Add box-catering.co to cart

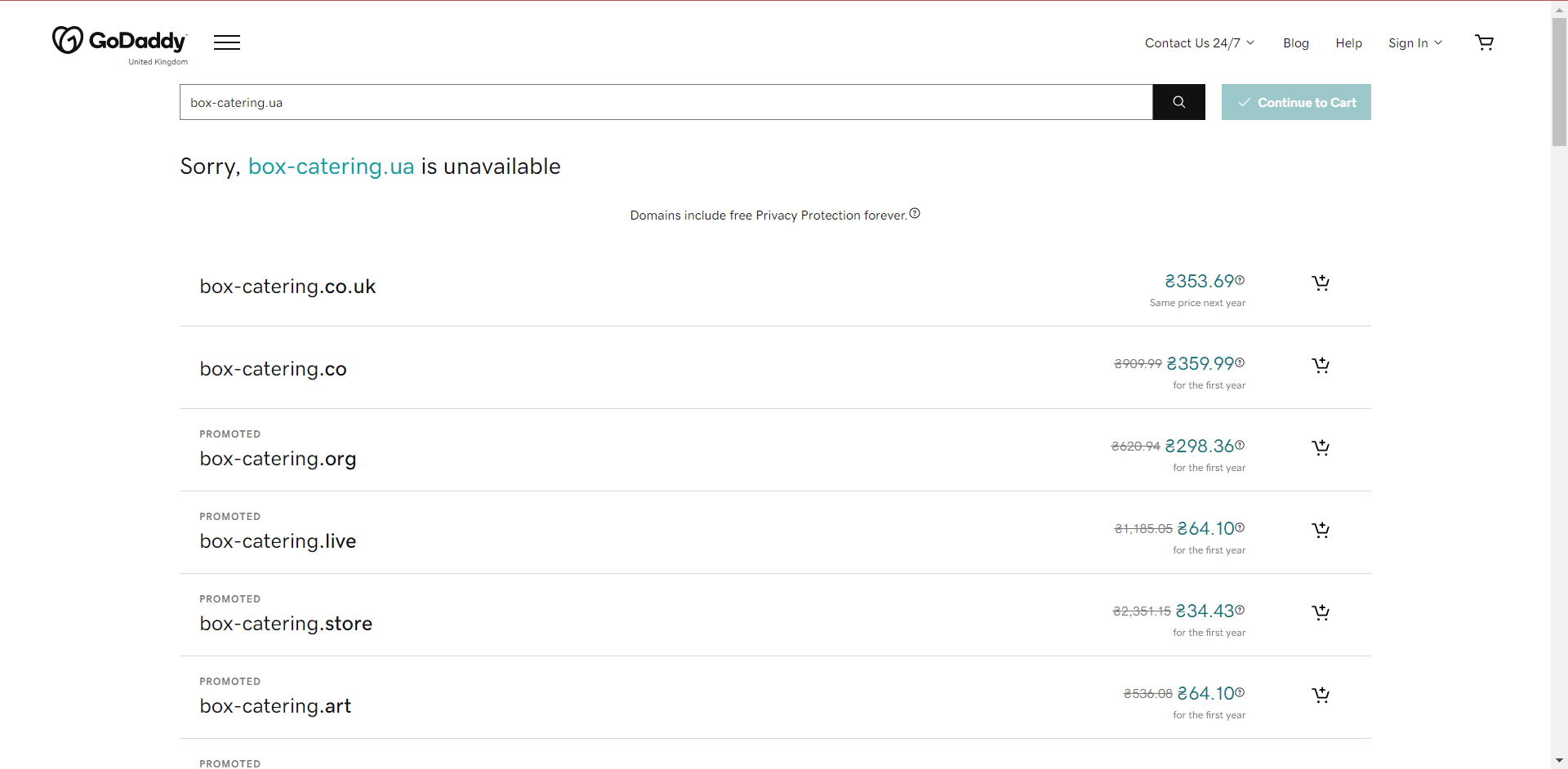1321,365
